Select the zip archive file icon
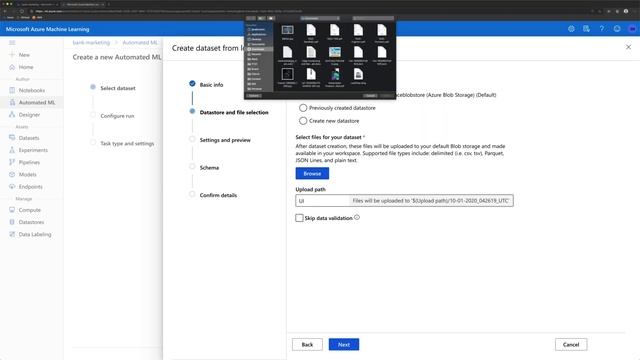 coord(311,74)
